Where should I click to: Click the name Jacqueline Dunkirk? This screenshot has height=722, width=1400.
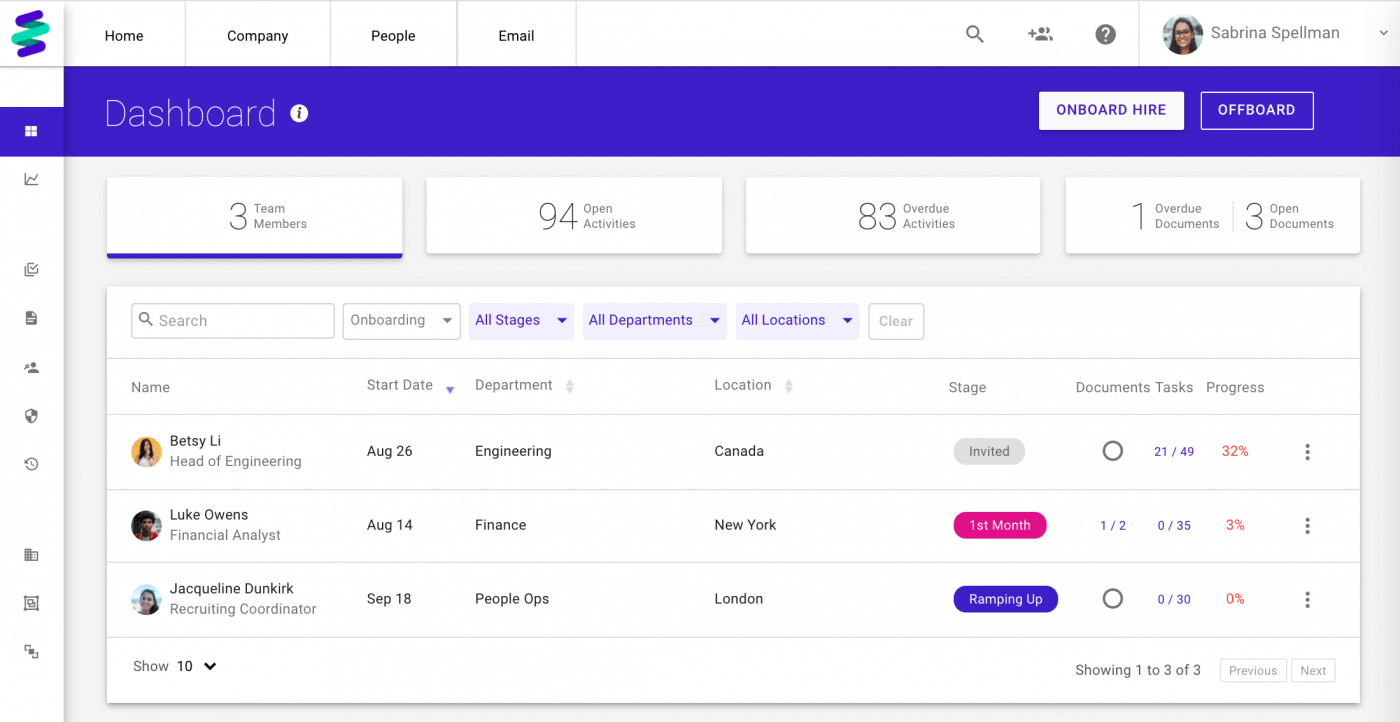pyautogui.click(x=232, y=589)
